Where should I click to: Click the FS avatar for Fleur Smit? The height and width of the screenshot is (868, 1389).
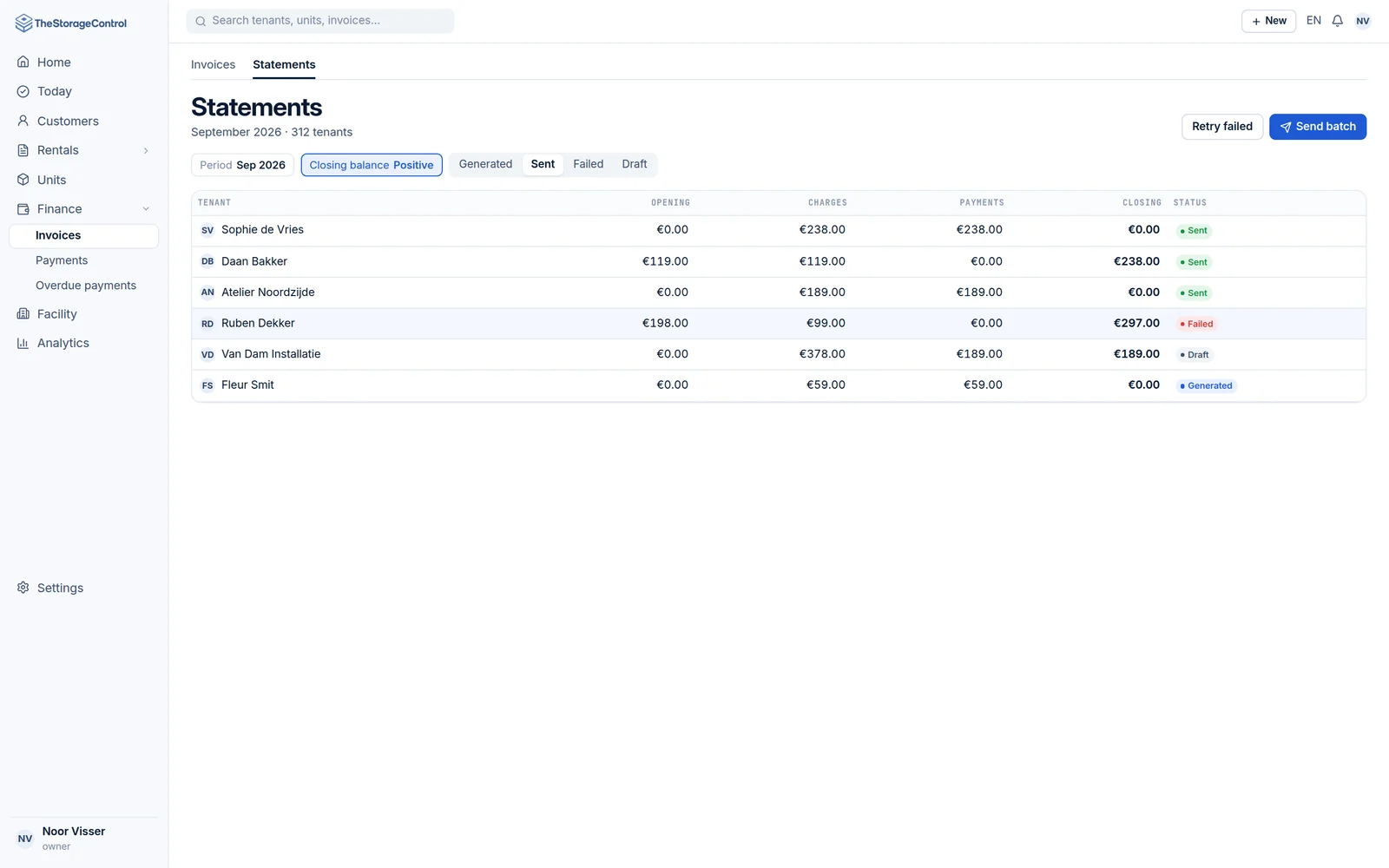[x=207, y=385]
